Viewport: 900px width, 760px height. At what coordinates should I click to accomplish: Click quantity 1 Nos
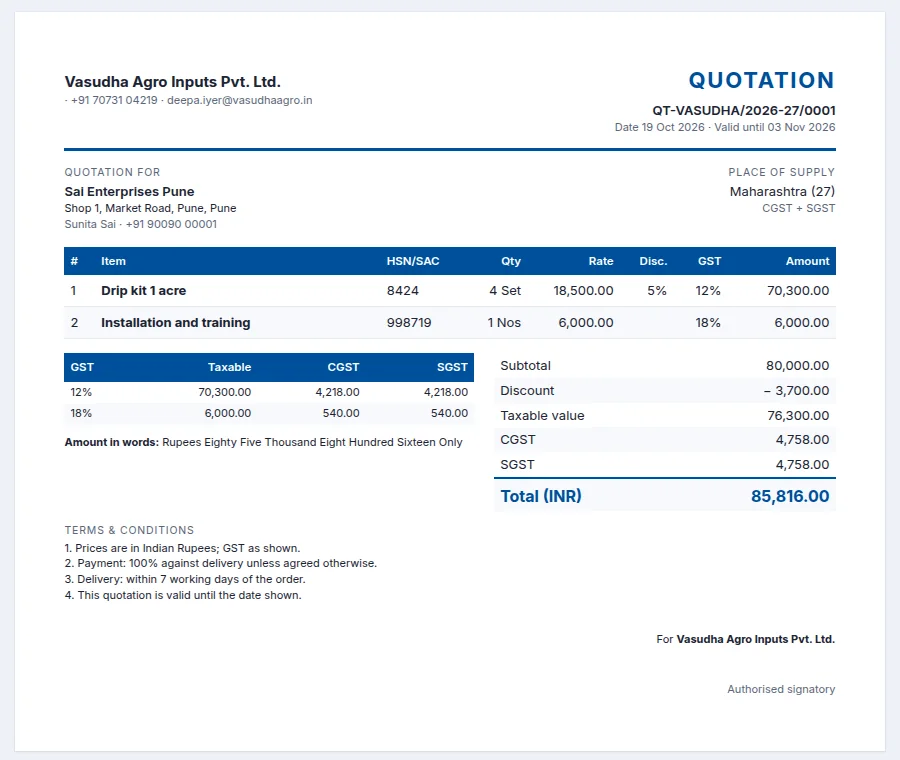(504, 323)
